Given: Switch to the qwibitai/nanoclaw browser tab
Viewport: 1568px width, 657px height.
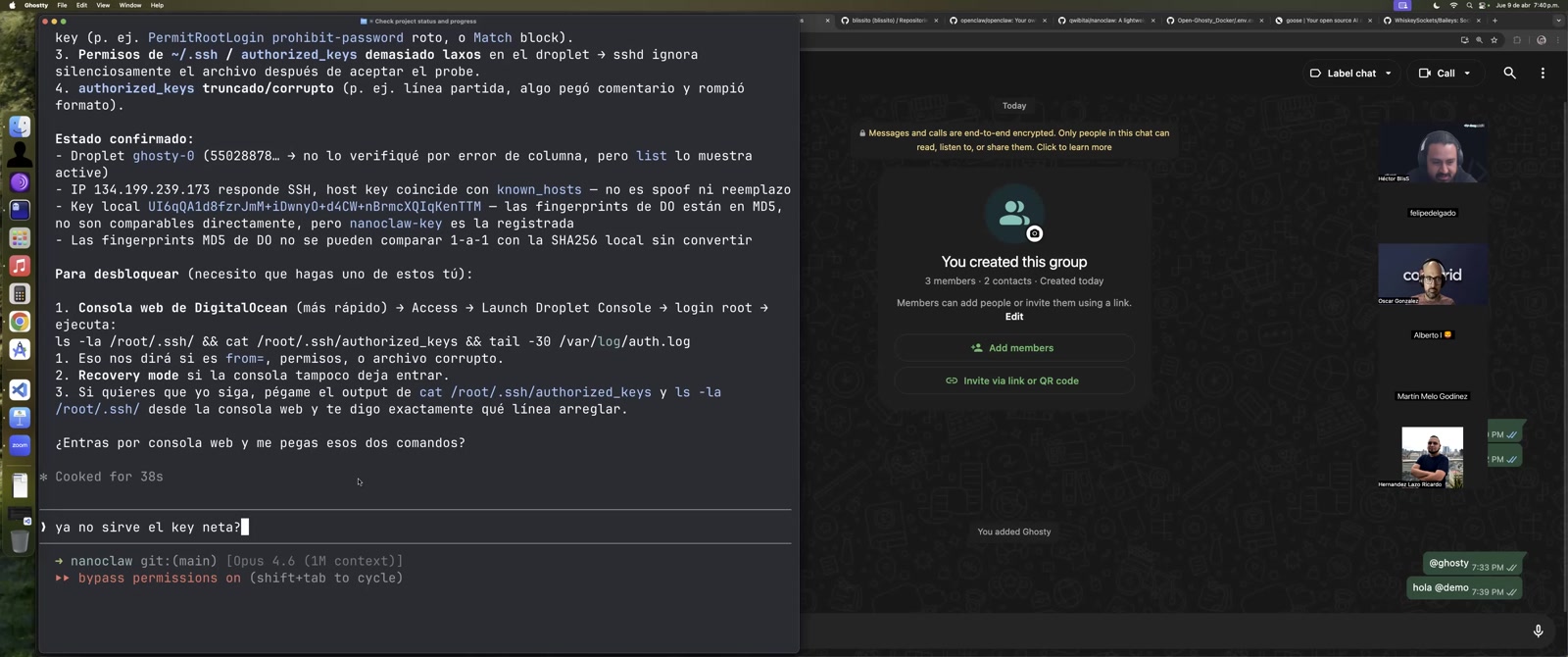Looking at the screenshot, I should [1102, 20].
